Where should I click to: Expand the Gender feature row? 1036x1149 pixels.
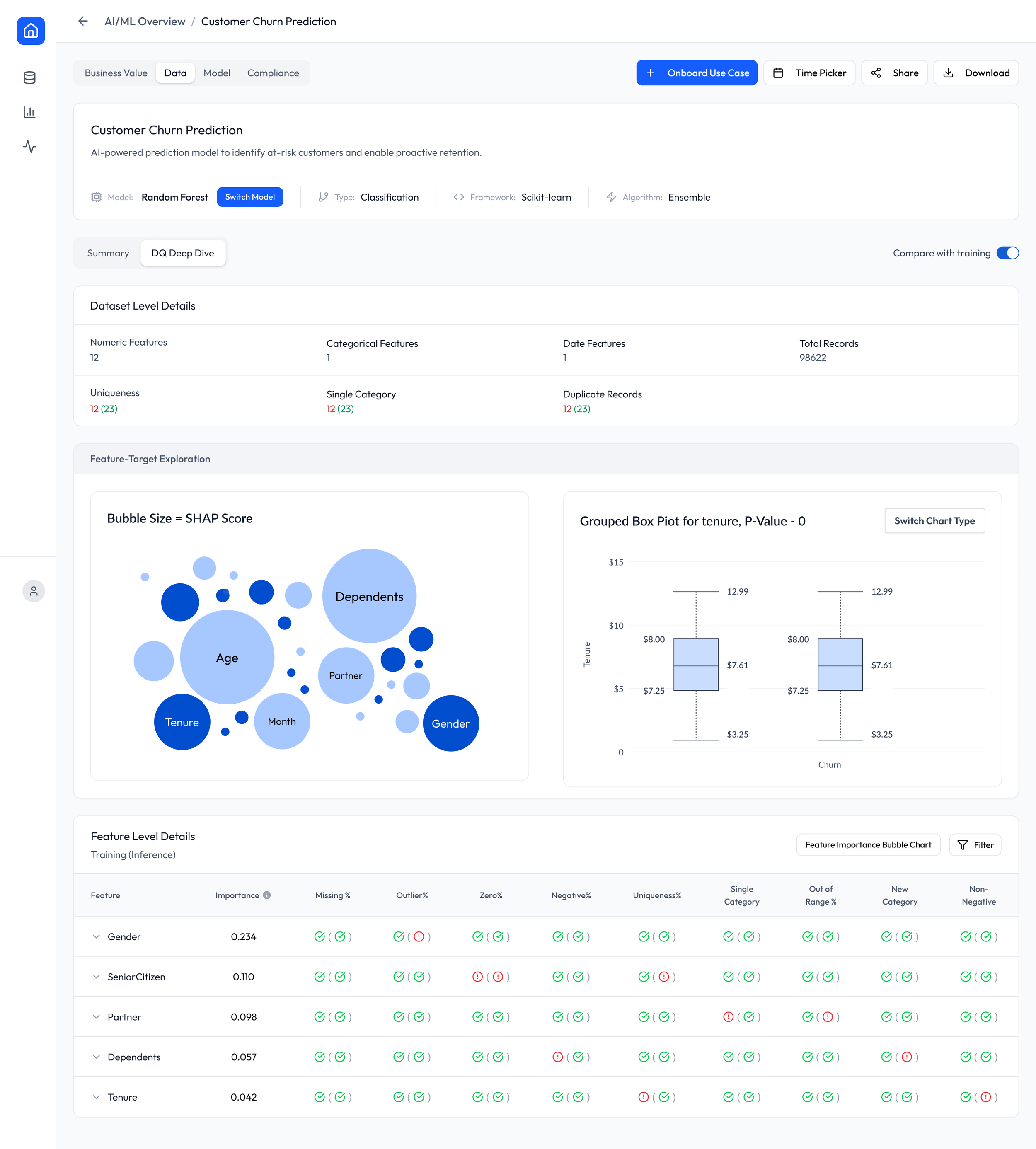click(x=96, y=936)
